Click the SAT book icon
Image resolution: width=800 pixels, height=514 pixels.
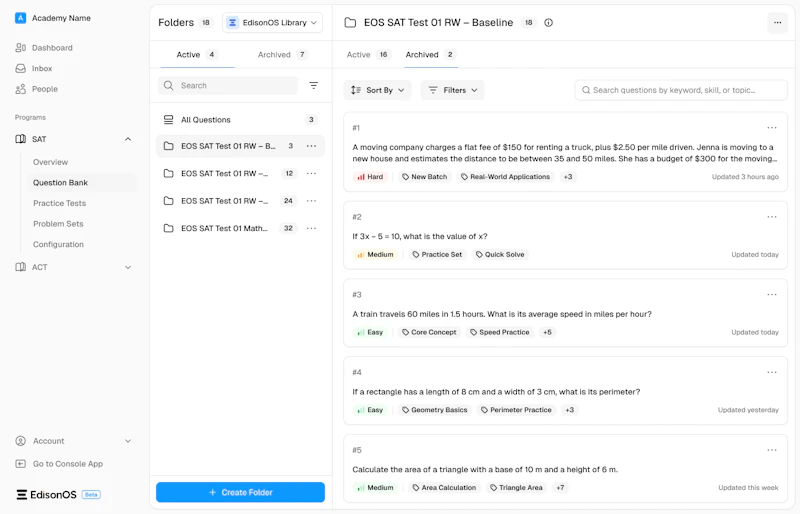[x=20, y=139]
